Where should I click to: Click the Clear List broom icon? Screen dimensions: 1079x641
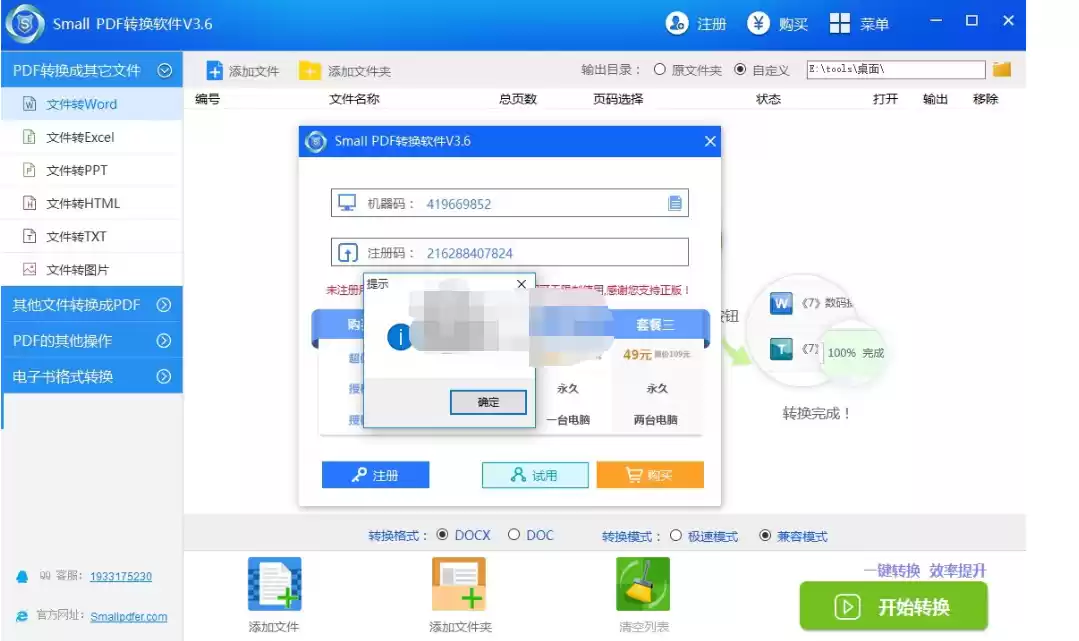click(643, 584)
